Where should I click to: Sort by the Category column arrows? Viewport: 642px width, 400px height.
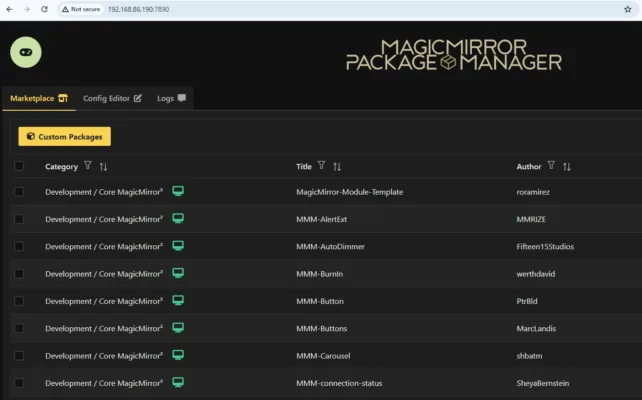coord(103,167)
